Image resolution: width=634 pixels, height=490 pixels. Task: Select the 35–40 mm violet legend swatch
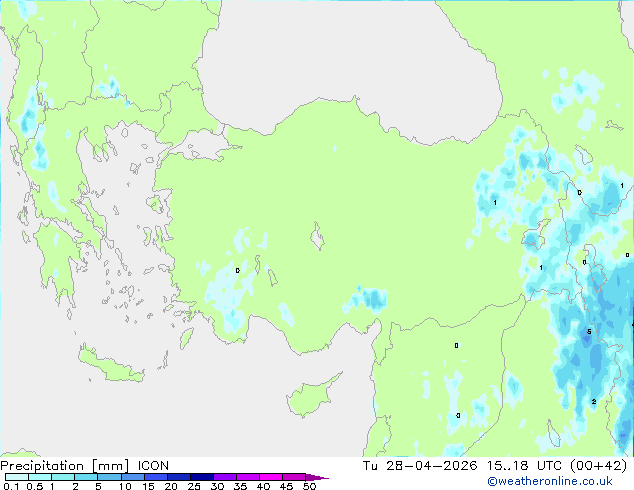tap(247, 477)
